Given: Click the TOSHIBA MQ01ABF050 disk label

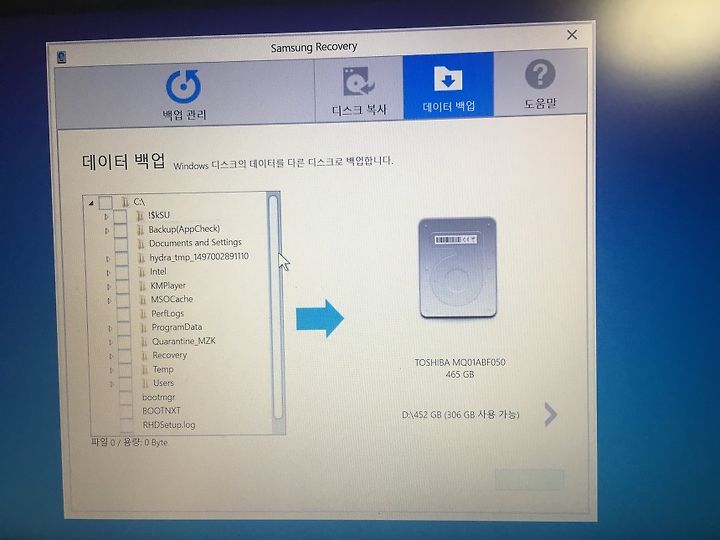Looking at the screenshot, I should point(460,362).
